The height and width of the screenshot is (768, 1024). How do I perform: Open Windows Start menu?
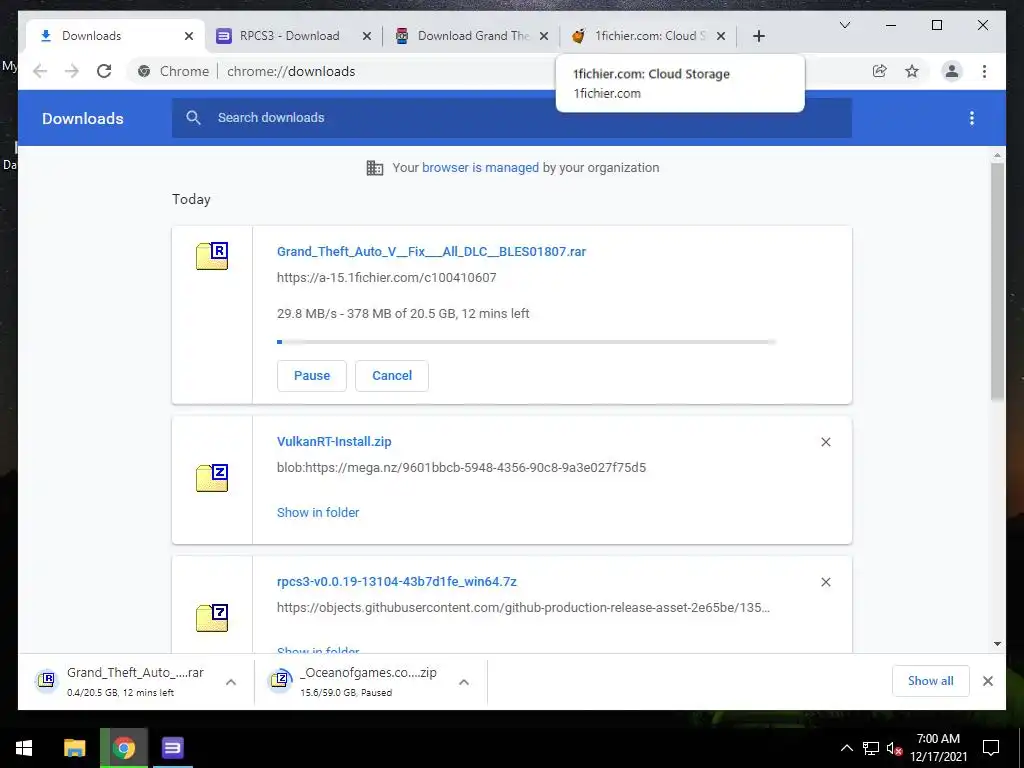[24, 748]
